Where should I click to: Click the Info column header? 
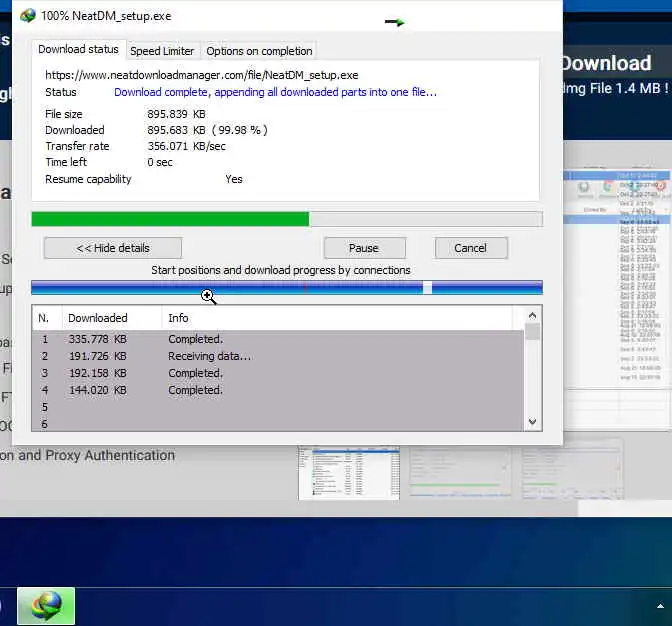pos(337,318)
